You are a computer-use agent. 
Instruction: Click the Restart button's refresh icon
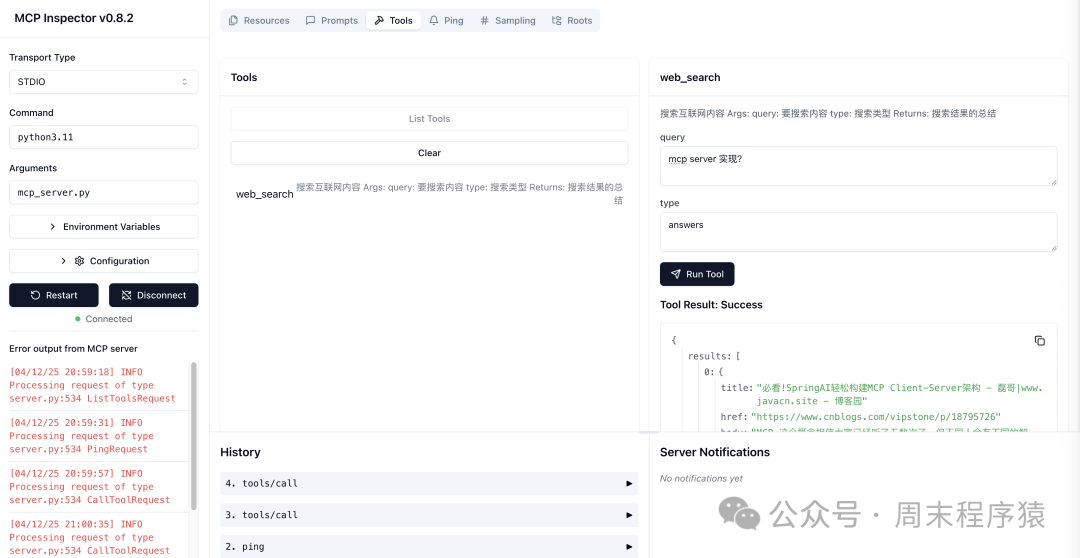(36, 295)
